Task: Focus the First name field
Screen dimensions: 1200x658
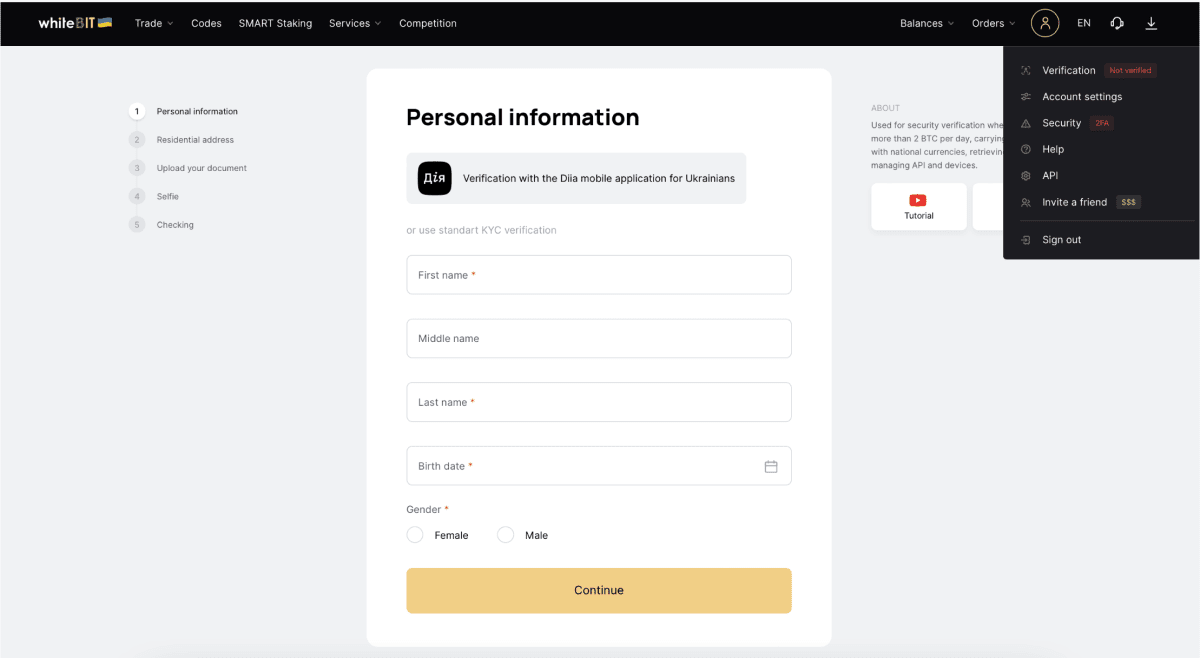Action: (x=599, y=275)
